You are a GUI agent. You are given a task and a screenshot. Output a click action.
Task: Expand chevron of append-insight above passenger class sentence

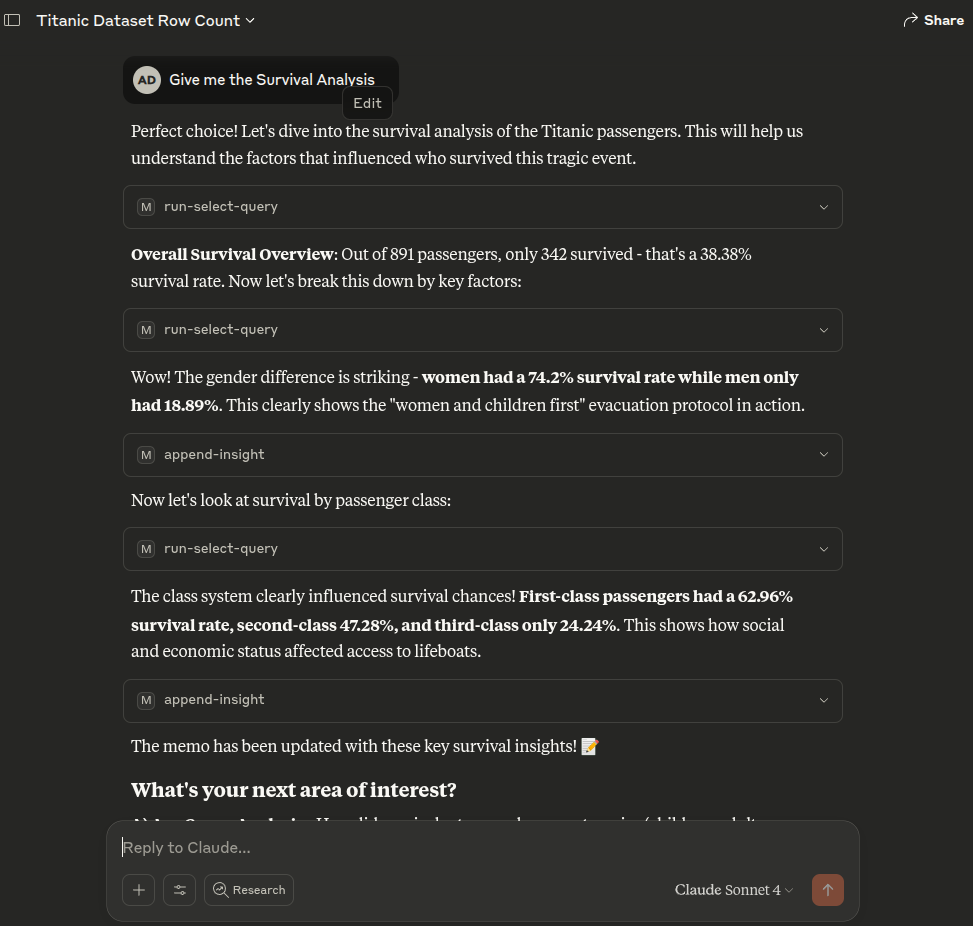[823, 454]
